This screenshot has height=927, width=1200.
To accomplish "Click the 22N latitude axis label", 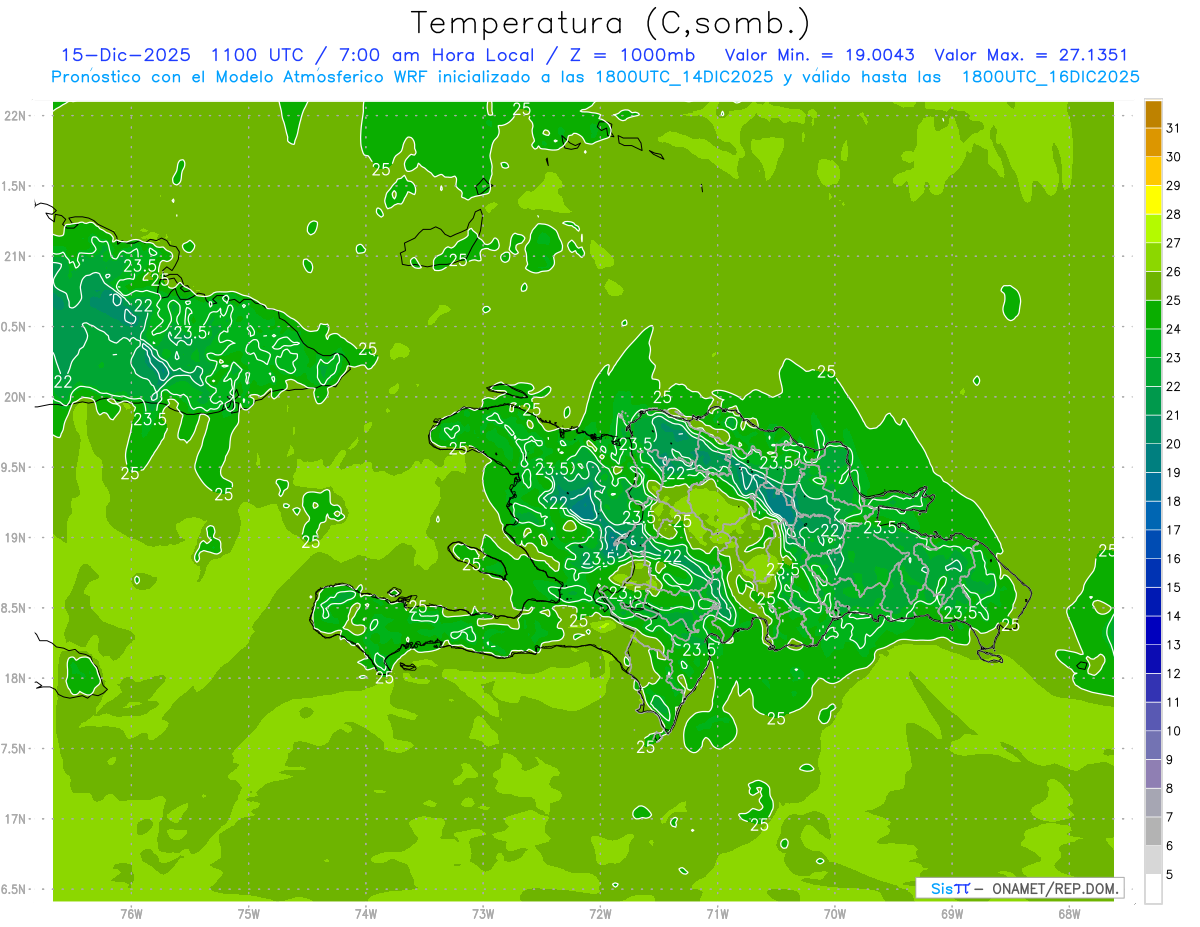I will tap(15, 116).
